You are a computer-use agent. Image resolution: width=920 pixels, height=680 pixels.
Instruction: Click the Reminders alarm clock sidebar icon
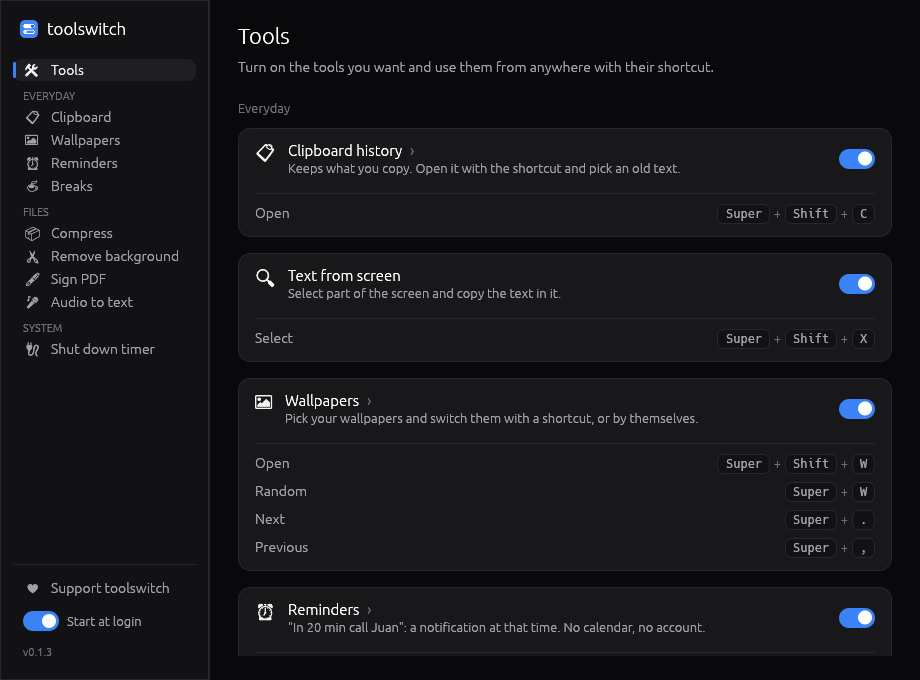pos(32,164)
